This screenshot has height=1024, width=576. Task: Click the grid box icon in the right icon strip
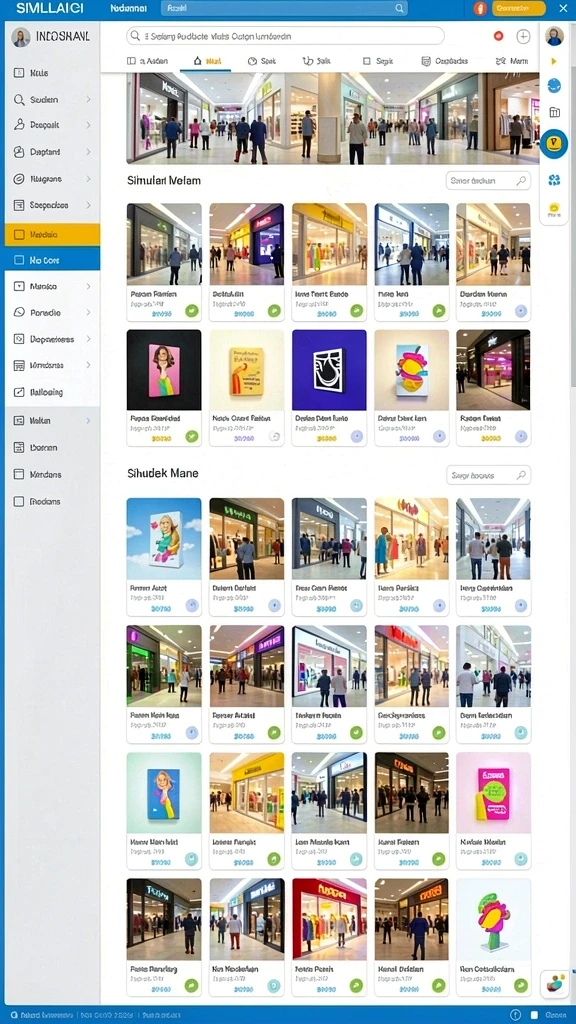554,112
